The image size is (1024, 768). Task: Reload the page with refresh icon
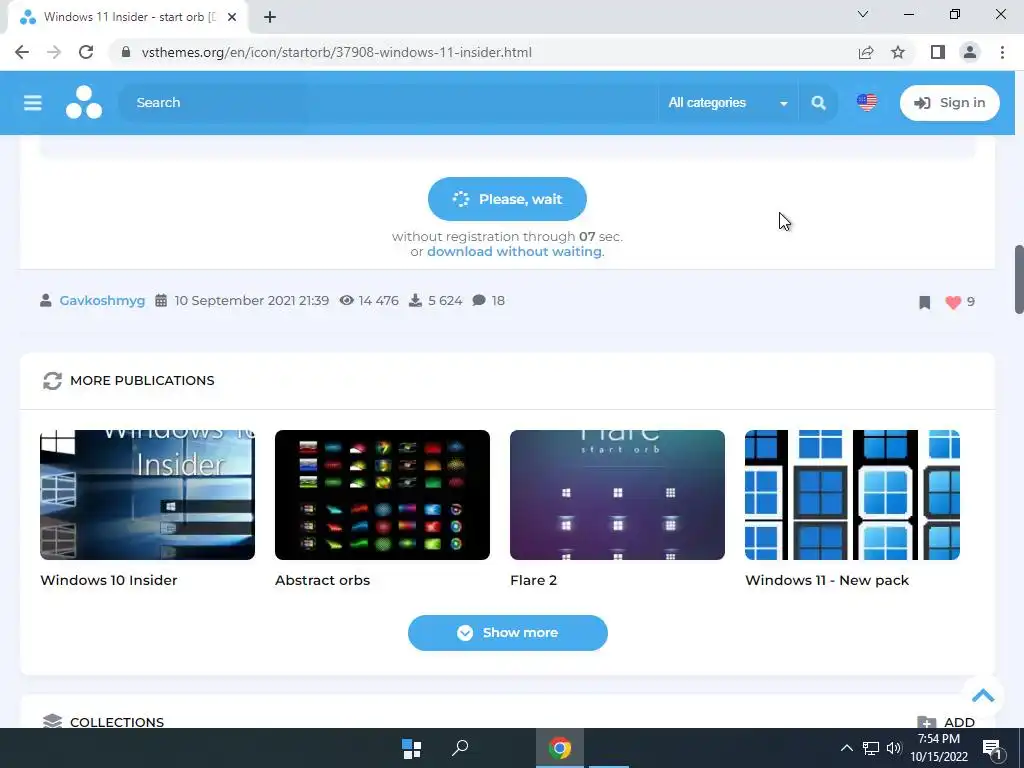tap(86, 52)
